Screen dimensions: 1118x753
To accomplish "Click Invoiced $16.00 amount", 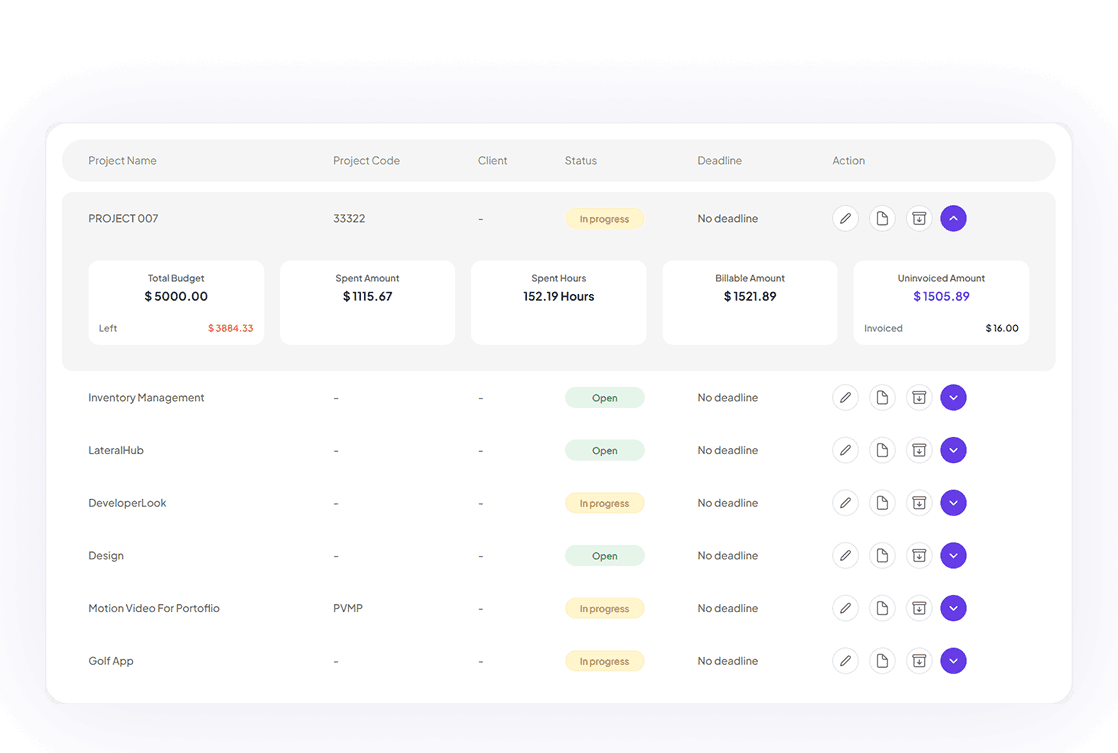I will pyautogui.click(x=1002, y=328).
